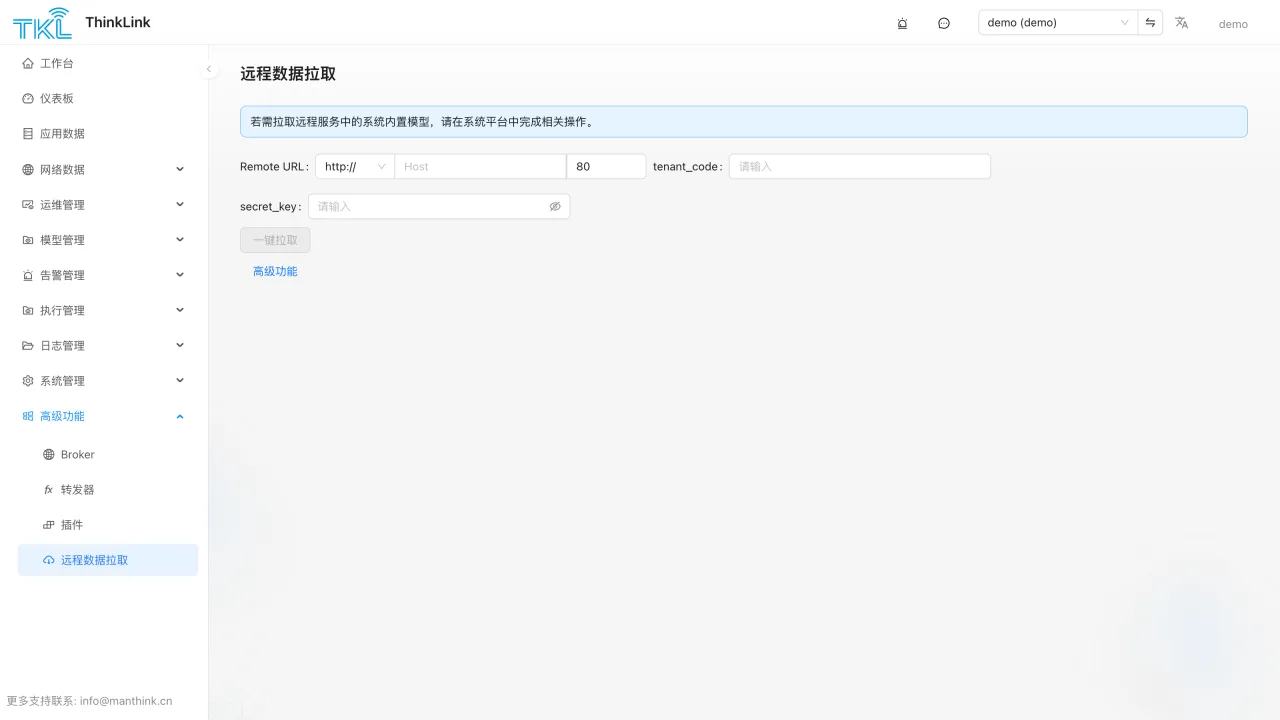Screen dimensions: 1280x720
Task: Select 远程数据拉取 menu item
Action: coord(108,560)
